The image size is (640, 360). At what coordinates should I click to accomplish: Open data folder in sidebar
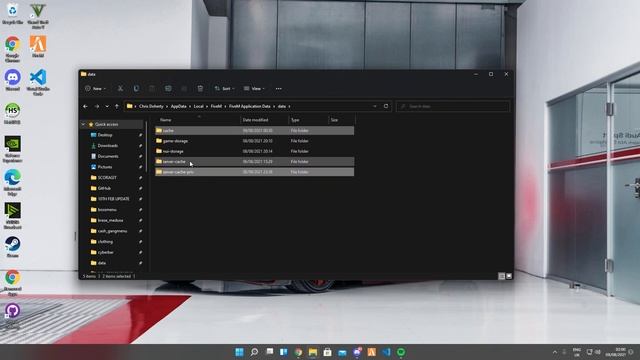click(102, 263)
